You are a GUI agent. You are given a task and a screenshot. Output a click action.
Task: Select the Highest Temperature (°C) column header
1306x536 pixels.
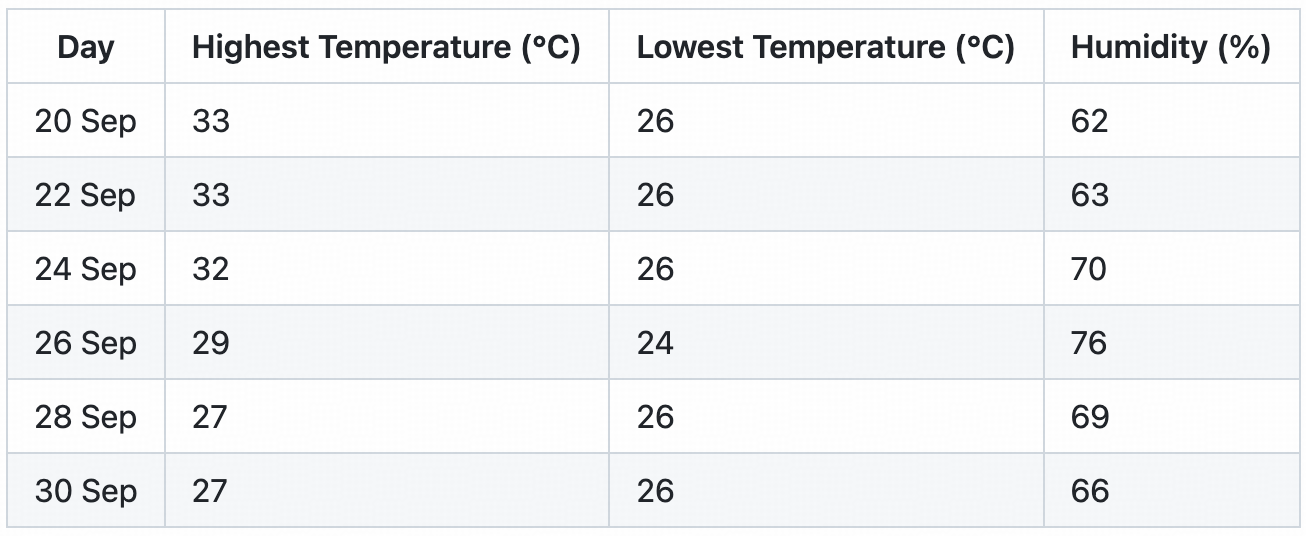coord(386,47)
